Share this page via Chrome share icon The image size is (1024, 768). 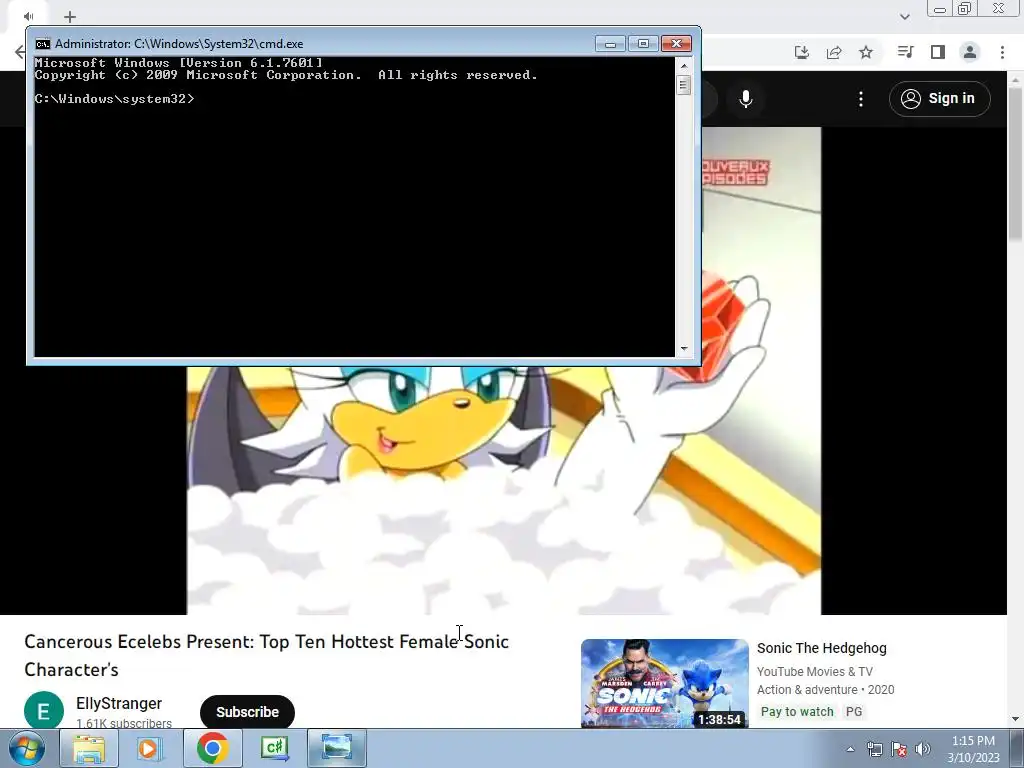coord(834,52)
